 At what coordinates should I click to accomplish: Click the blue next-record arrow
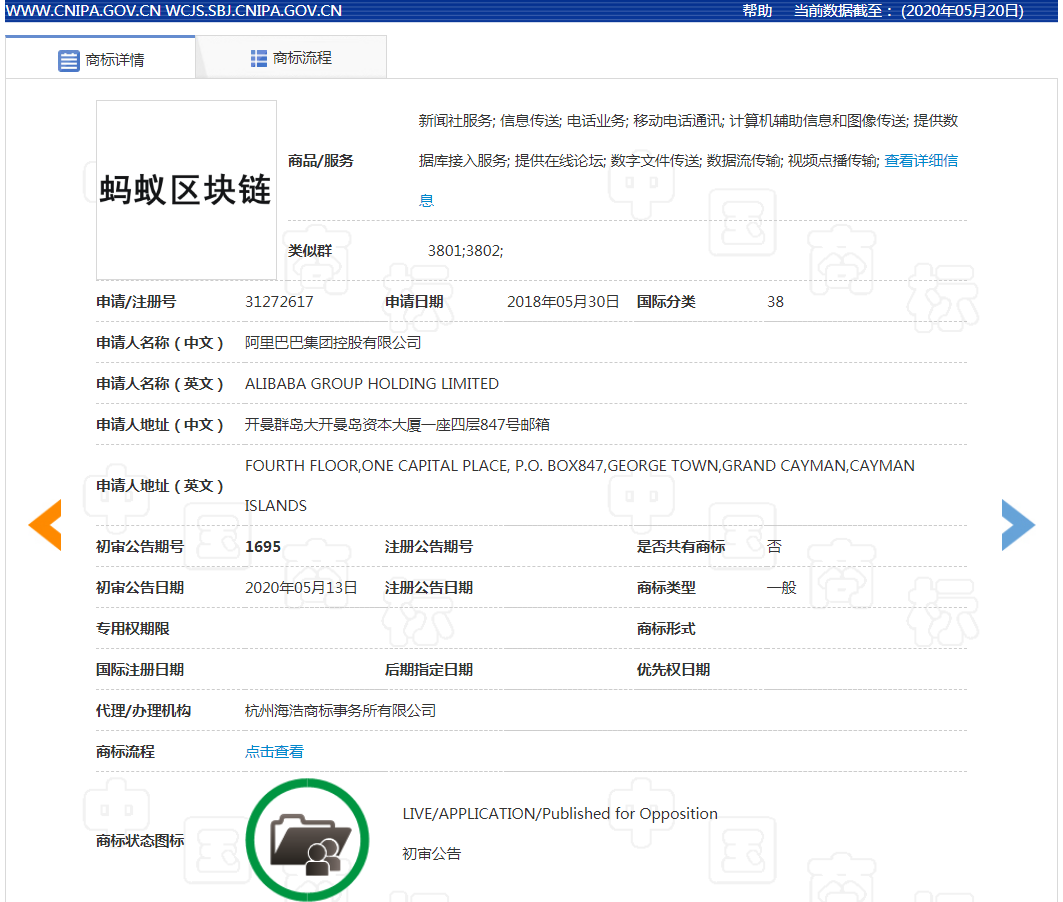click(1018, 525)
